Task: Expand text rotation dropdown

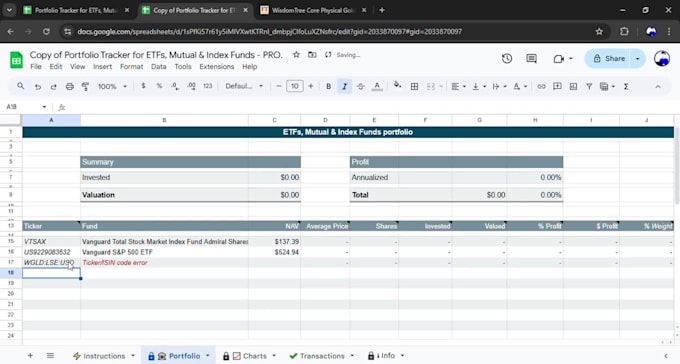Action: 525,86
